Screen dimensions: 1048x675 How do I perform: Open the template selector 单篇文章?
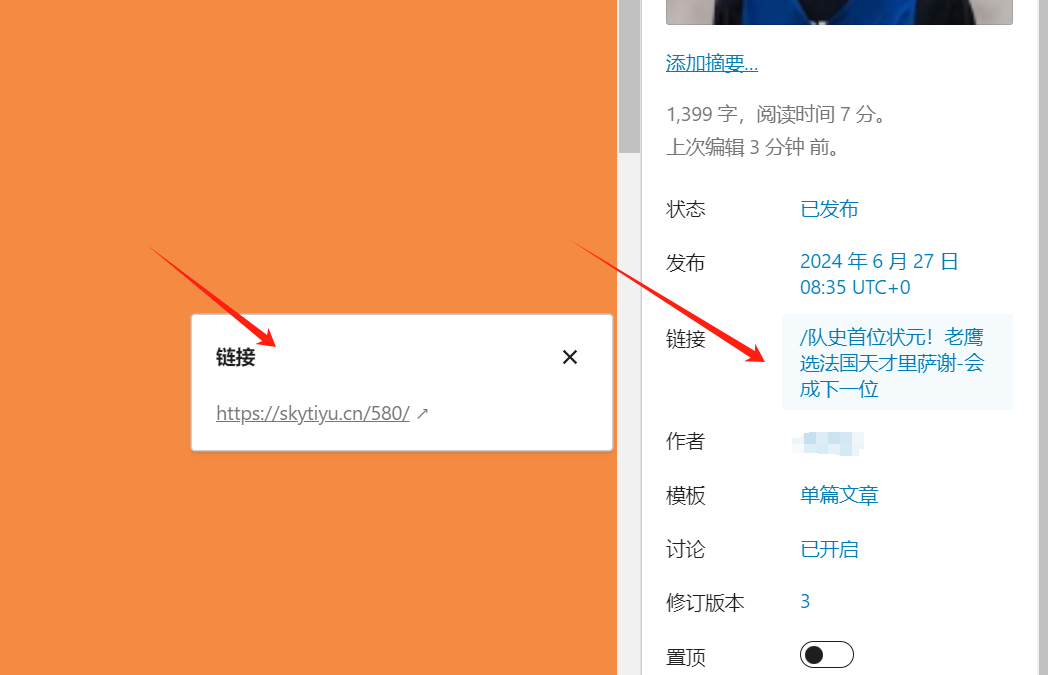coord(839,495)
